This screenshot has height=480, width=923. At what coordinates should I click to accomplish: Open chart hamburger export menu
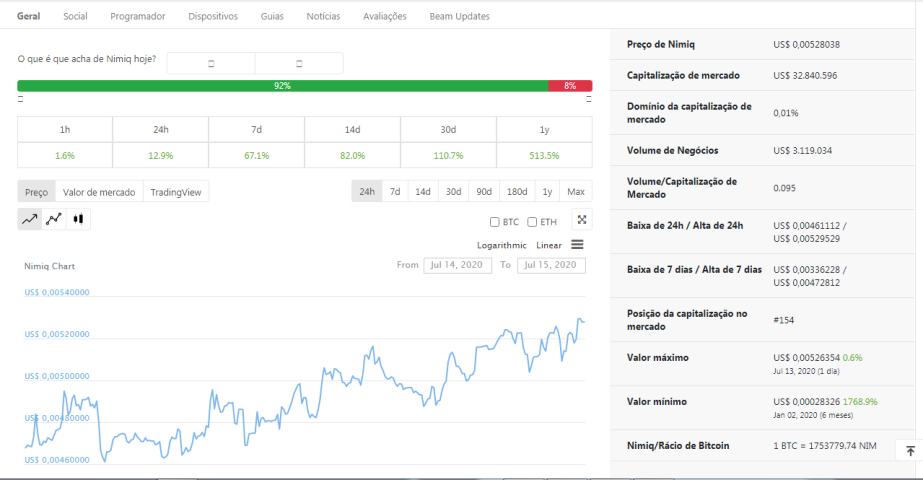577,244
